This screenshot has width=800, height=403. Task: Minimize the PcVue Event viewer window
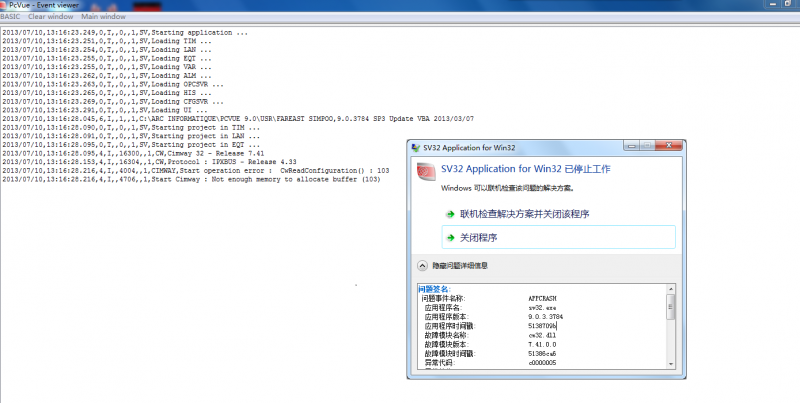[773, 4]
